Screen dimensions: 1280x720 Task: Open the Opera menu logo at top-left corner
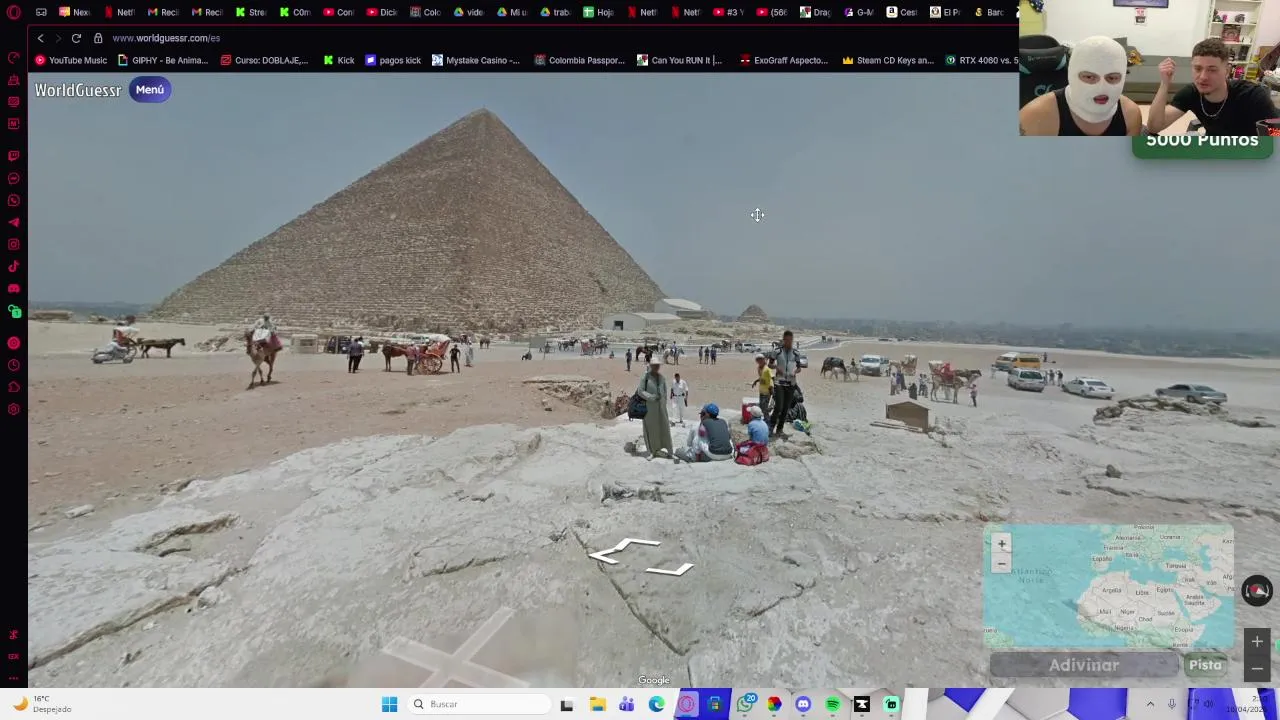pyautogui.click(x=14, y=12)
